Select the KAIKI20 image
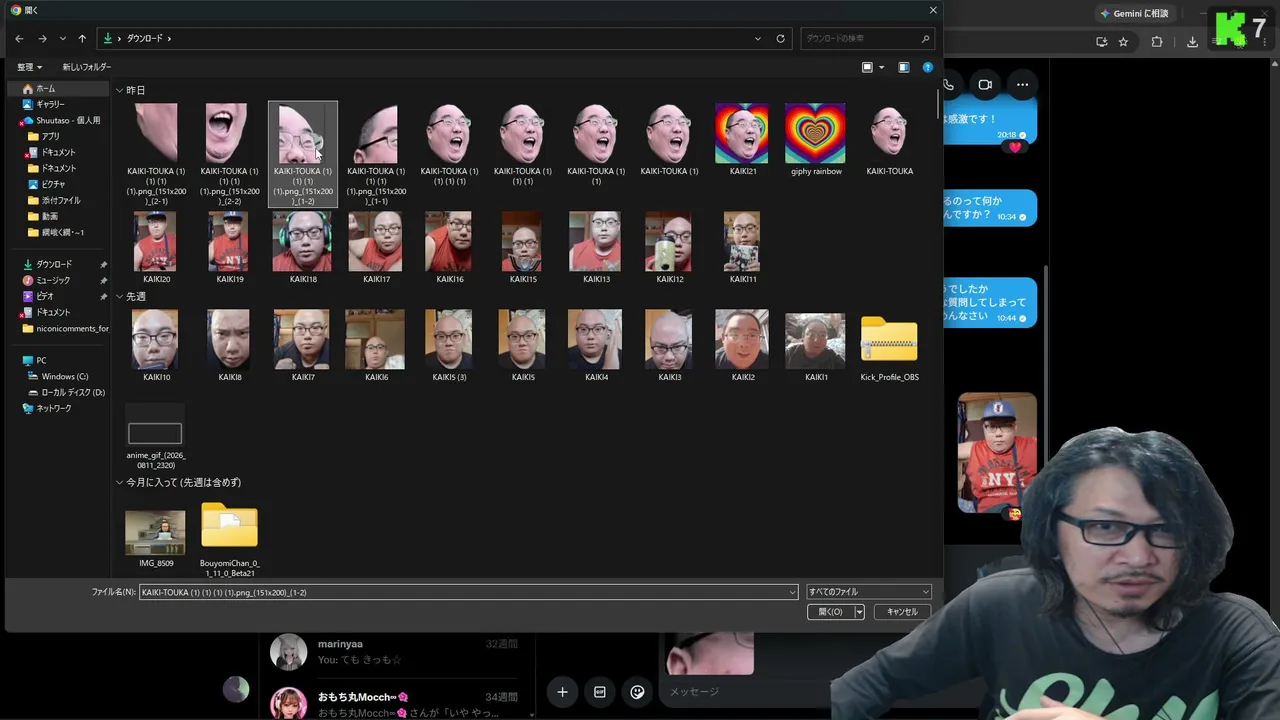The width and height of the screenshot is (1280, 720). click(x=156, y=247)
